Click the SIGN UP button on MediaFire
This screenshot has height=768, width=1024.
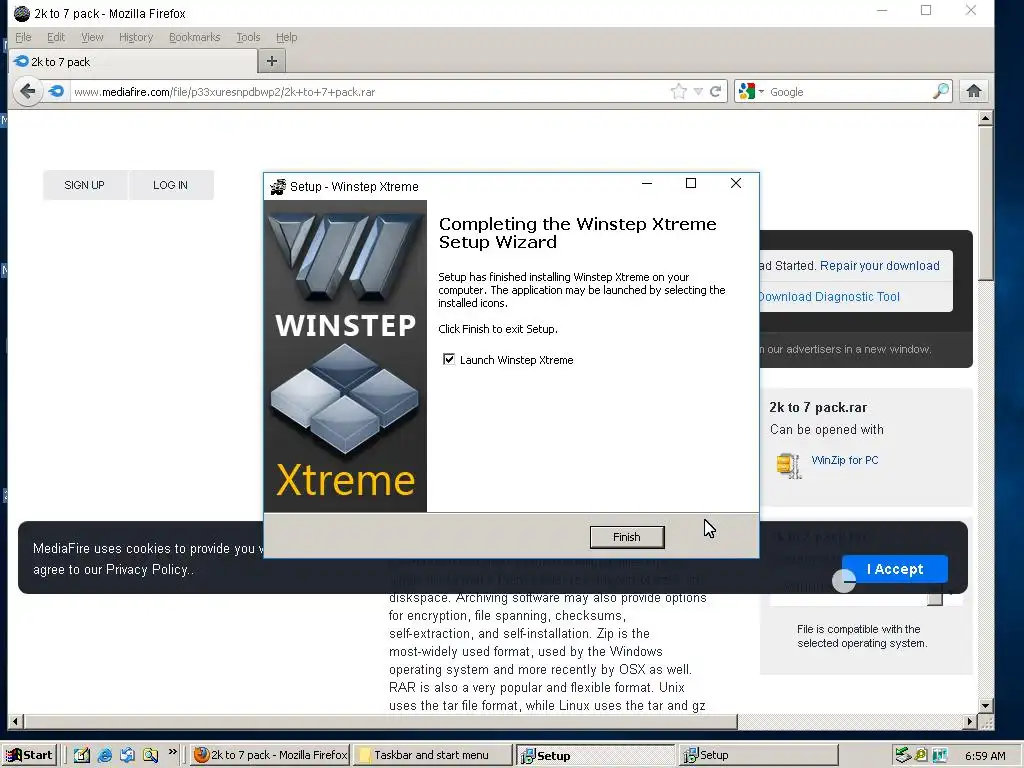[x=84, y=185]
